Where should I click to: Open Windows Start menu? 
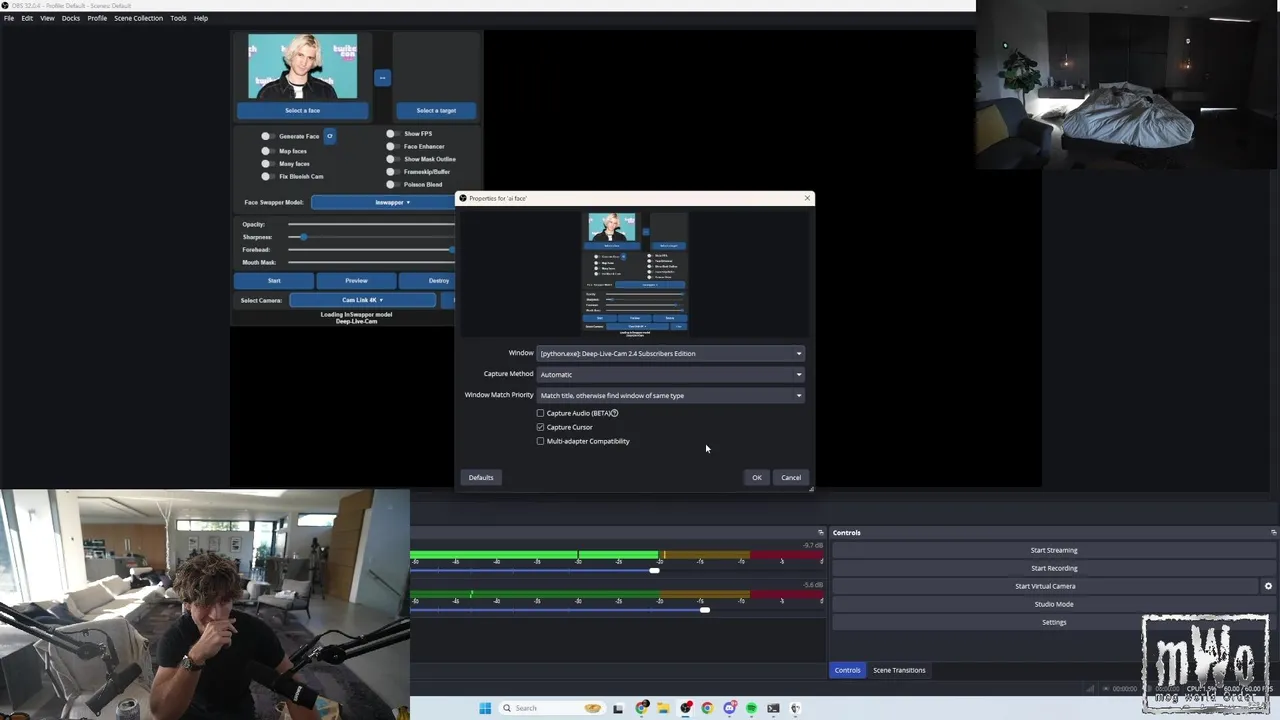point(485,708)
